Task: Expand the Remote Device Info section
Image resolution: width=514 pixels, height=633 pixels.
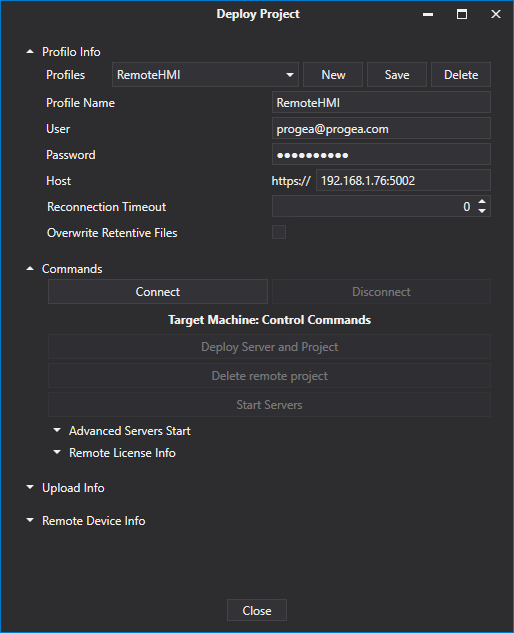Action: [x=30, y=520]
